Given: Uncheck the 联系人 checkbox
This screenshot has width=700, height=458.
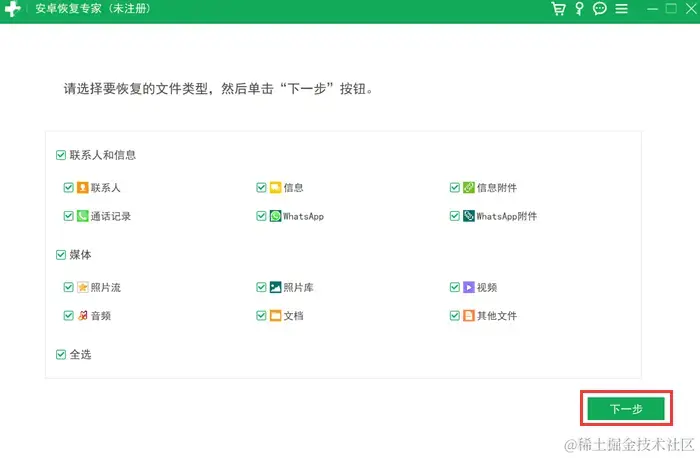Looking at the screenshot, I should click(x=68, y=187).
